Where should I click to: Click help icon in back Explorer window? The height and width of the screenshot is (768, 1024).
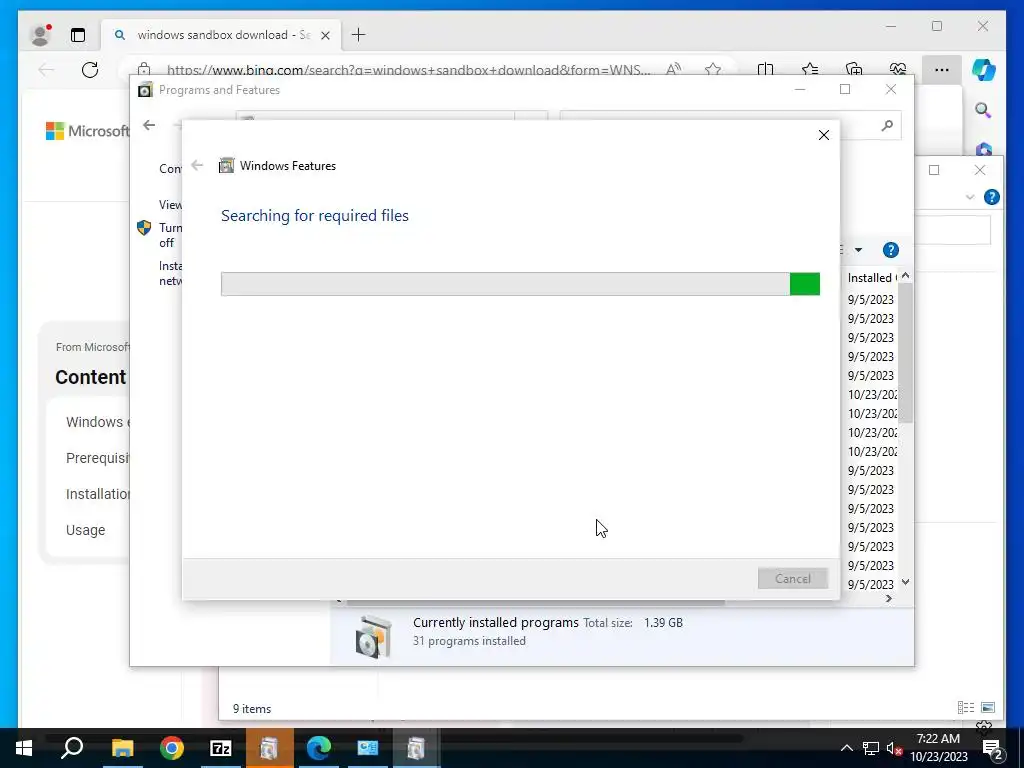[x=991, y=197]
